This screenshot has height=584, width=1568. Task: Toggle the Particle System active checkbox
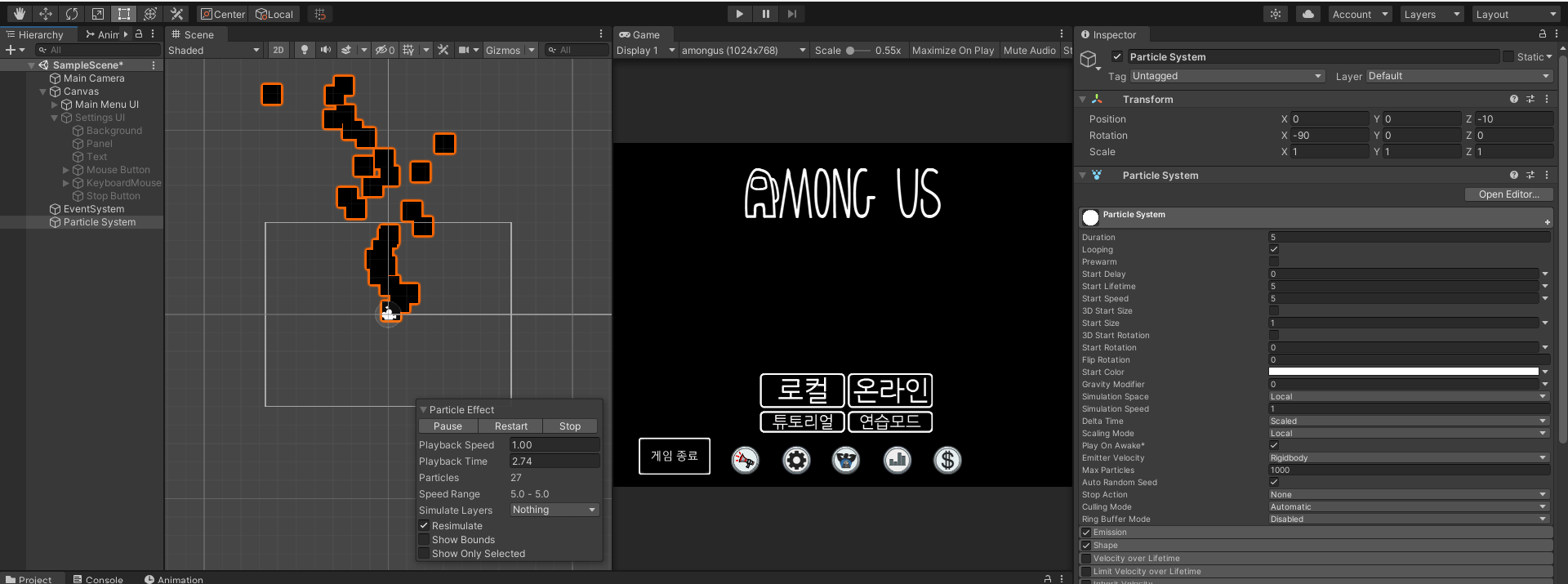(x=1117, y=56)
